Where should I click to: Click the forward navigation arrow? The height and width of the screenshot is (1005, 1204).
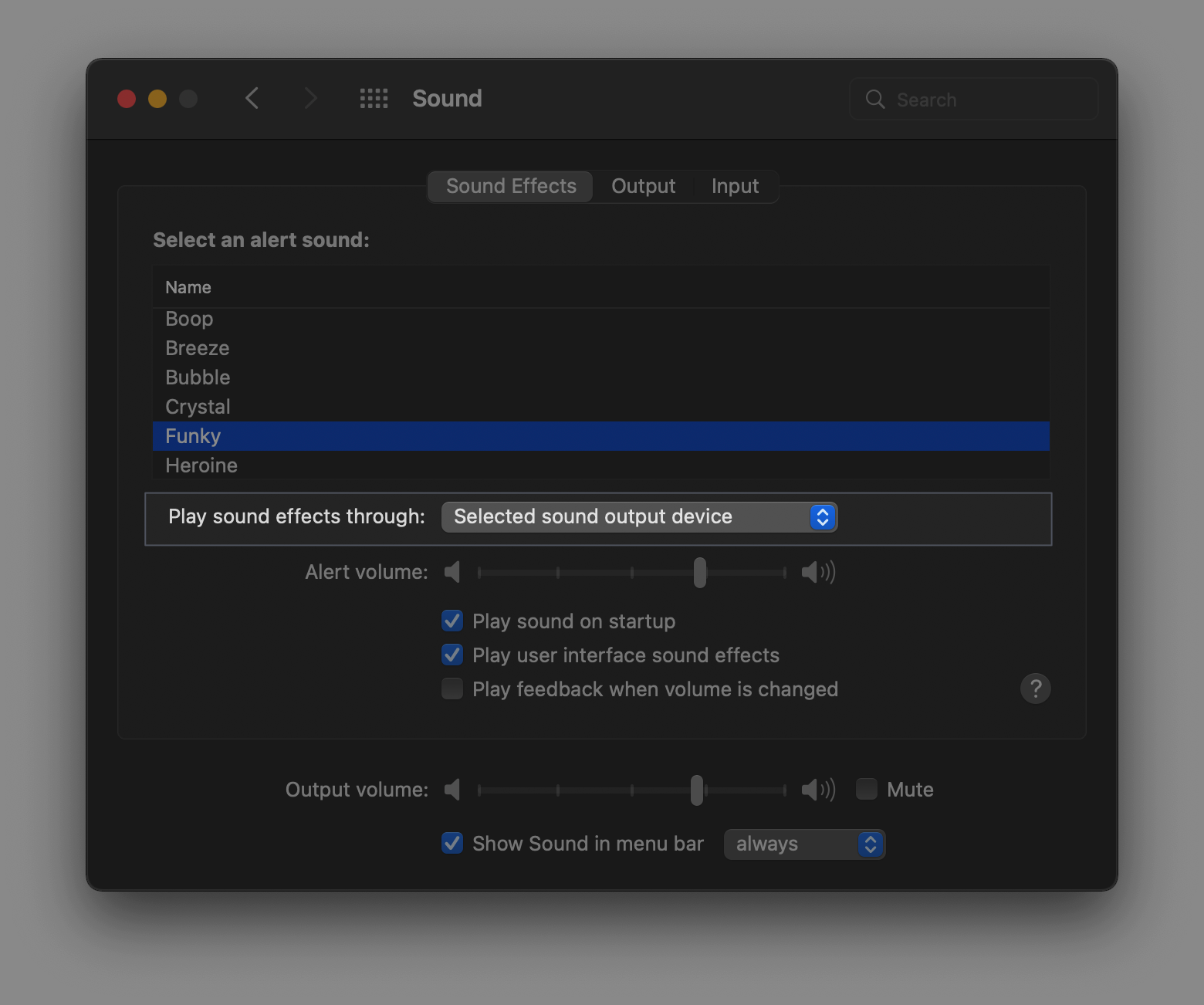click(x=310, y=99)
